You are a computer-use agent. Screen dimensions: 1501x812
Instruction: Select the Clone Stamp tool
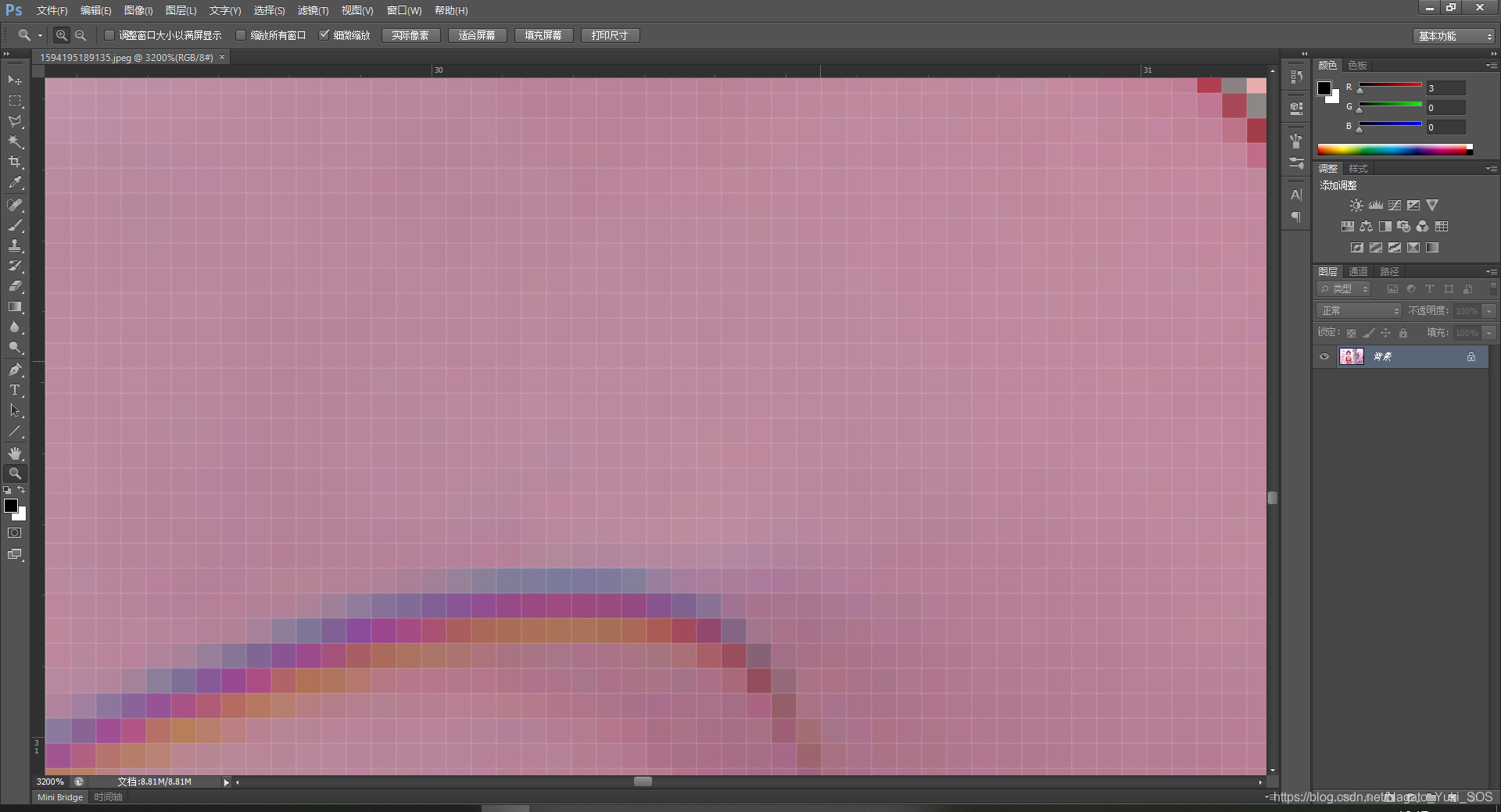[x=15, y=245]
